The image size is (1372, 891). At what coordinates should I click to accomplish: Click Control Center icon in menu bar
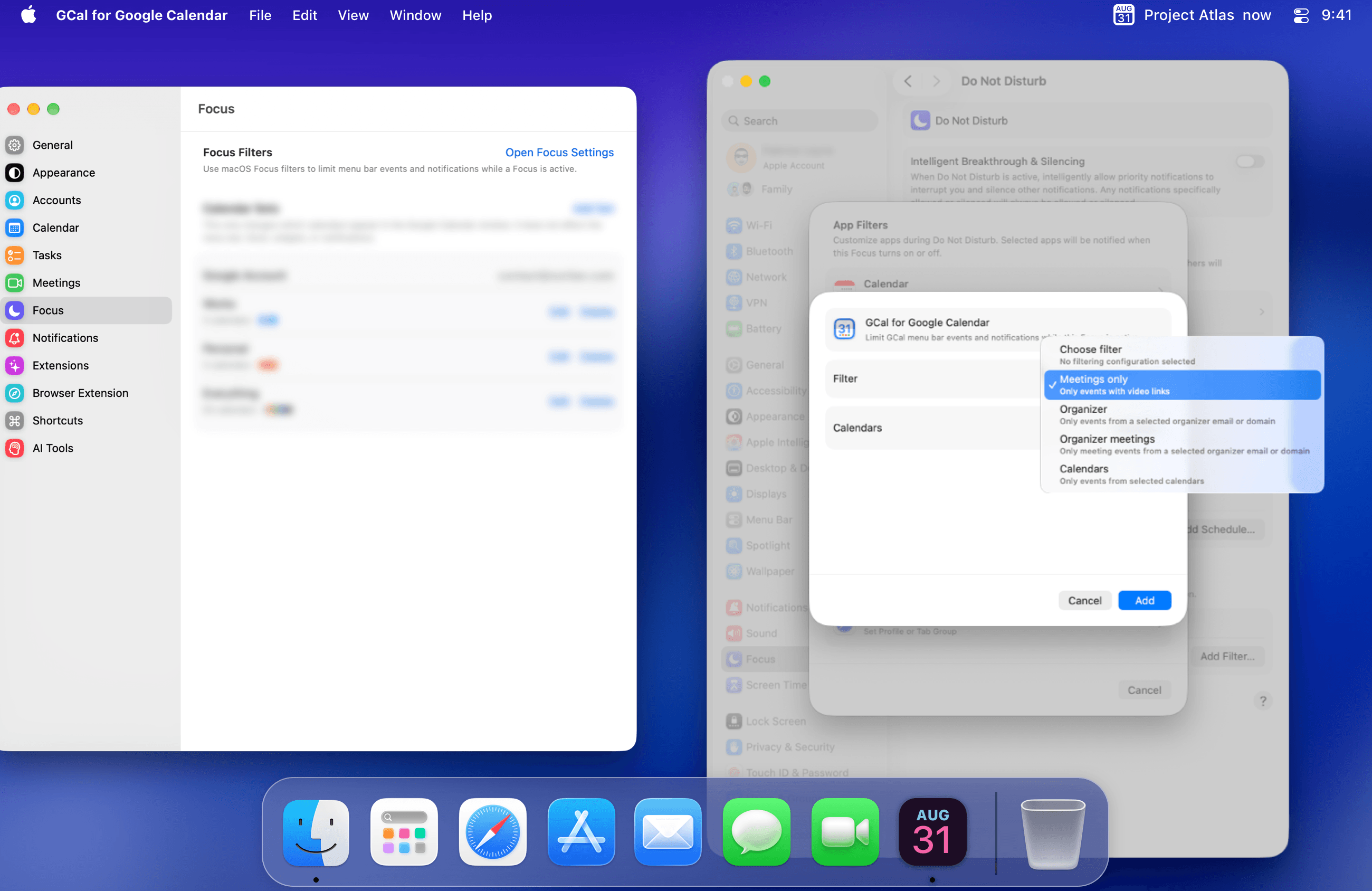pos(1301,15)
